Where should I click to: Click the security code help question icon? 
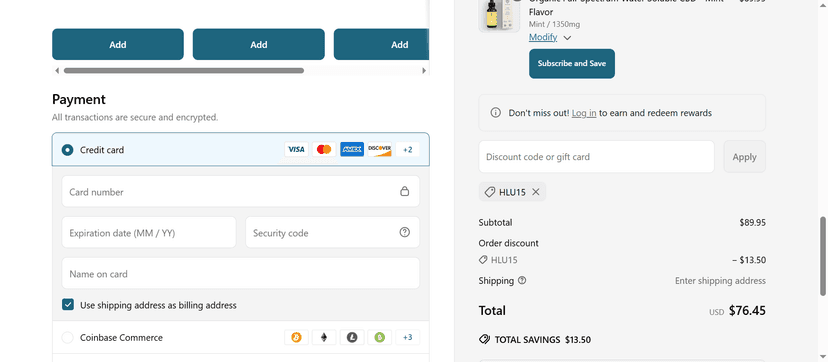pyautogui.click(x=404, y=232)
